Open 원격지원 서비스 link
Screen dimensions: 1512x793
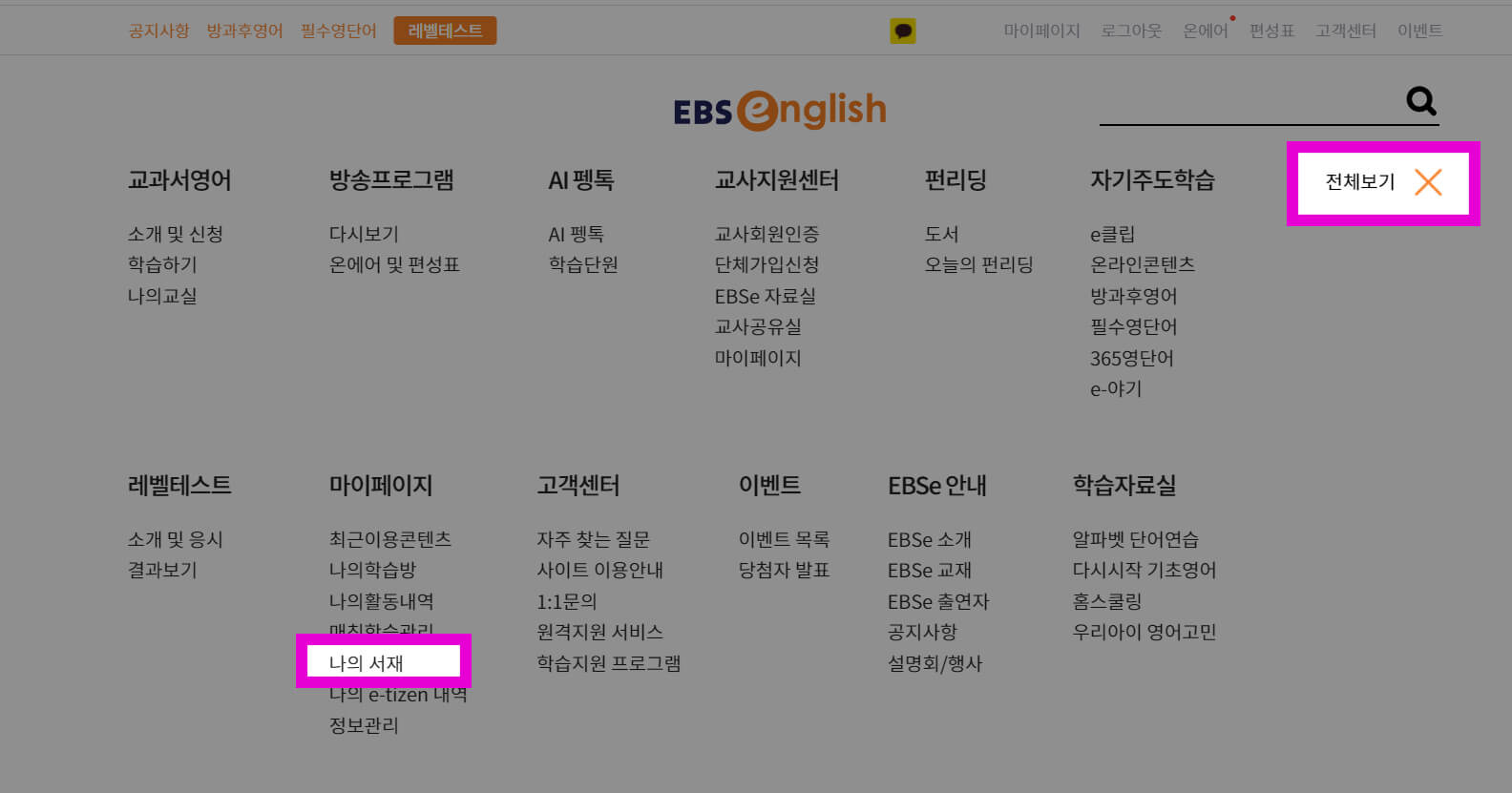(x=599, y=632)
